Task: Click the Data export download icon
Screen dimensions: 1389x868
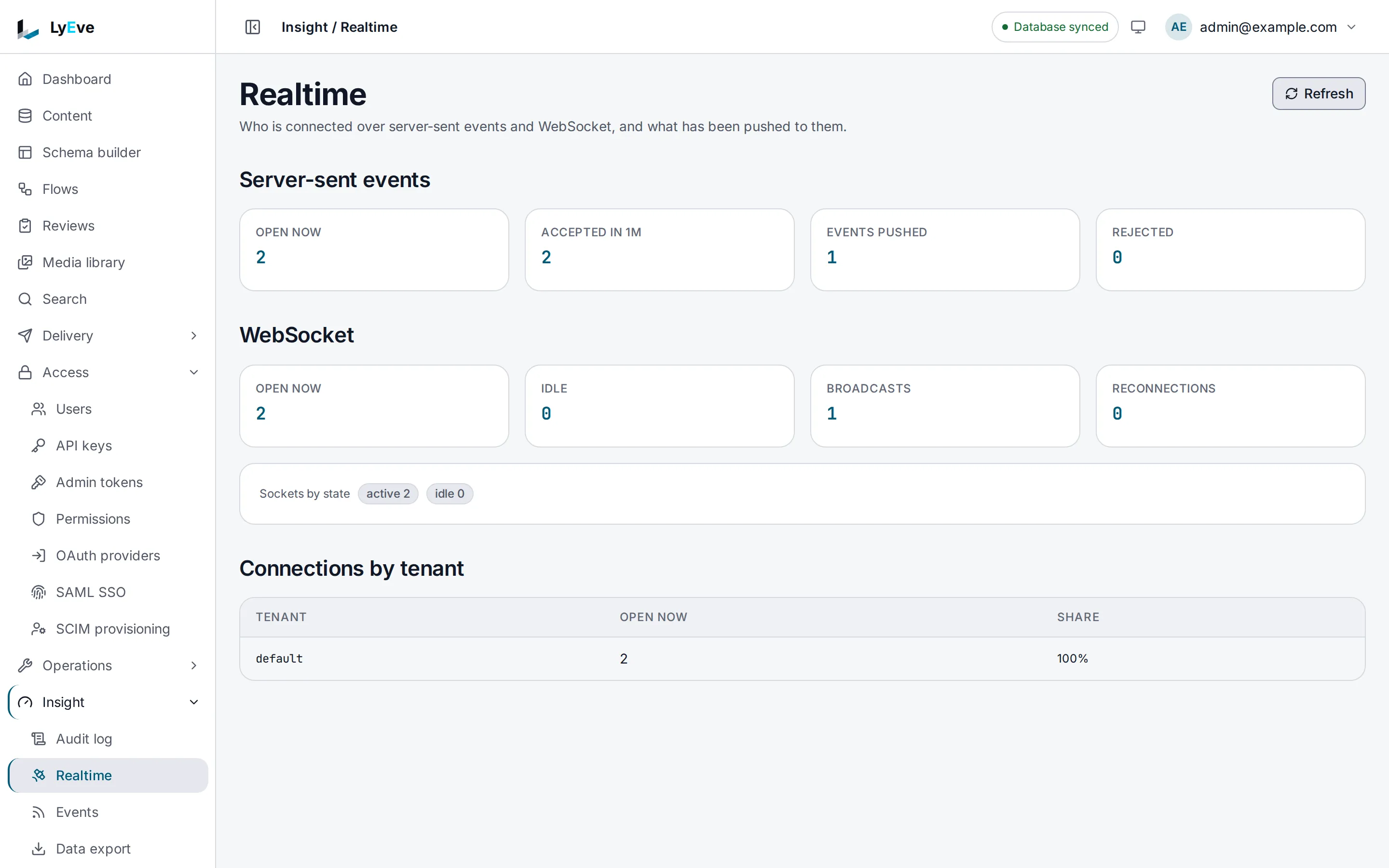Action: point(39,849)
